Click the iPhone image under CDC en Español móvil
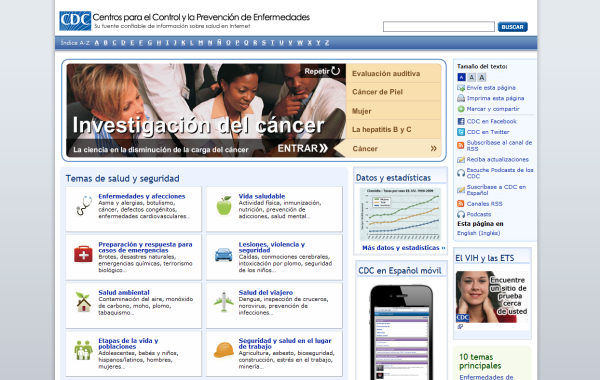 (401, 332)
